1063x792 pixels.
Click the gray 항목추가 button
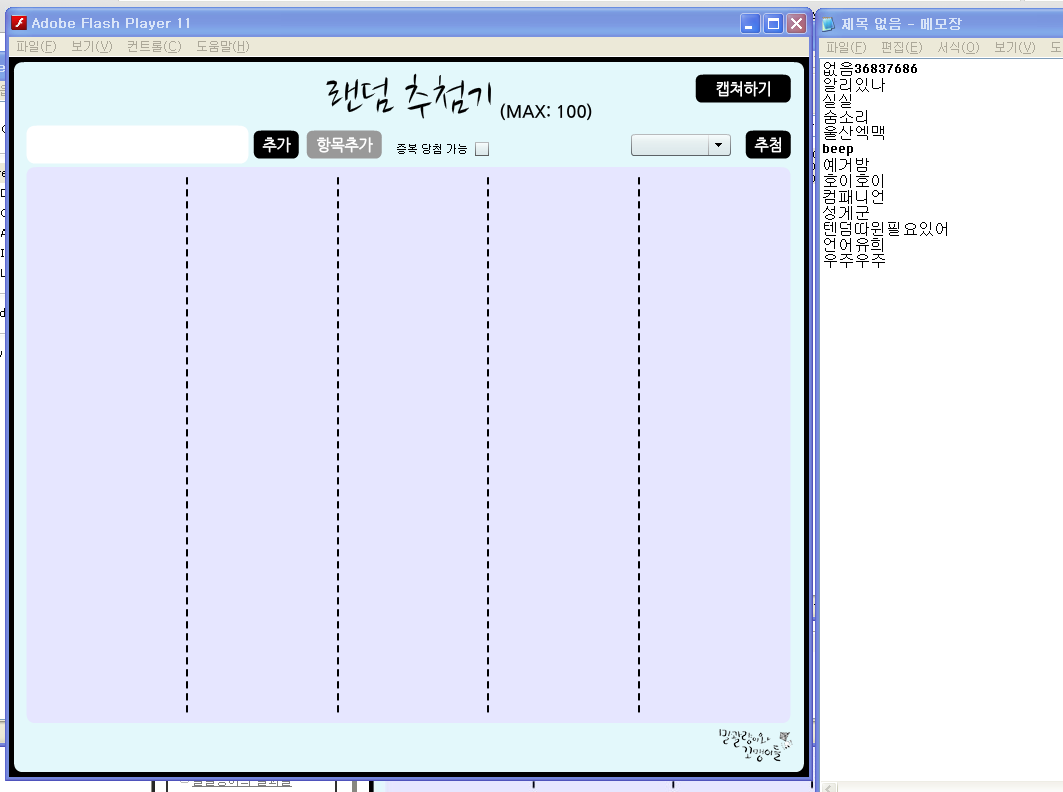pyautogui.click(x=344, y=145)
